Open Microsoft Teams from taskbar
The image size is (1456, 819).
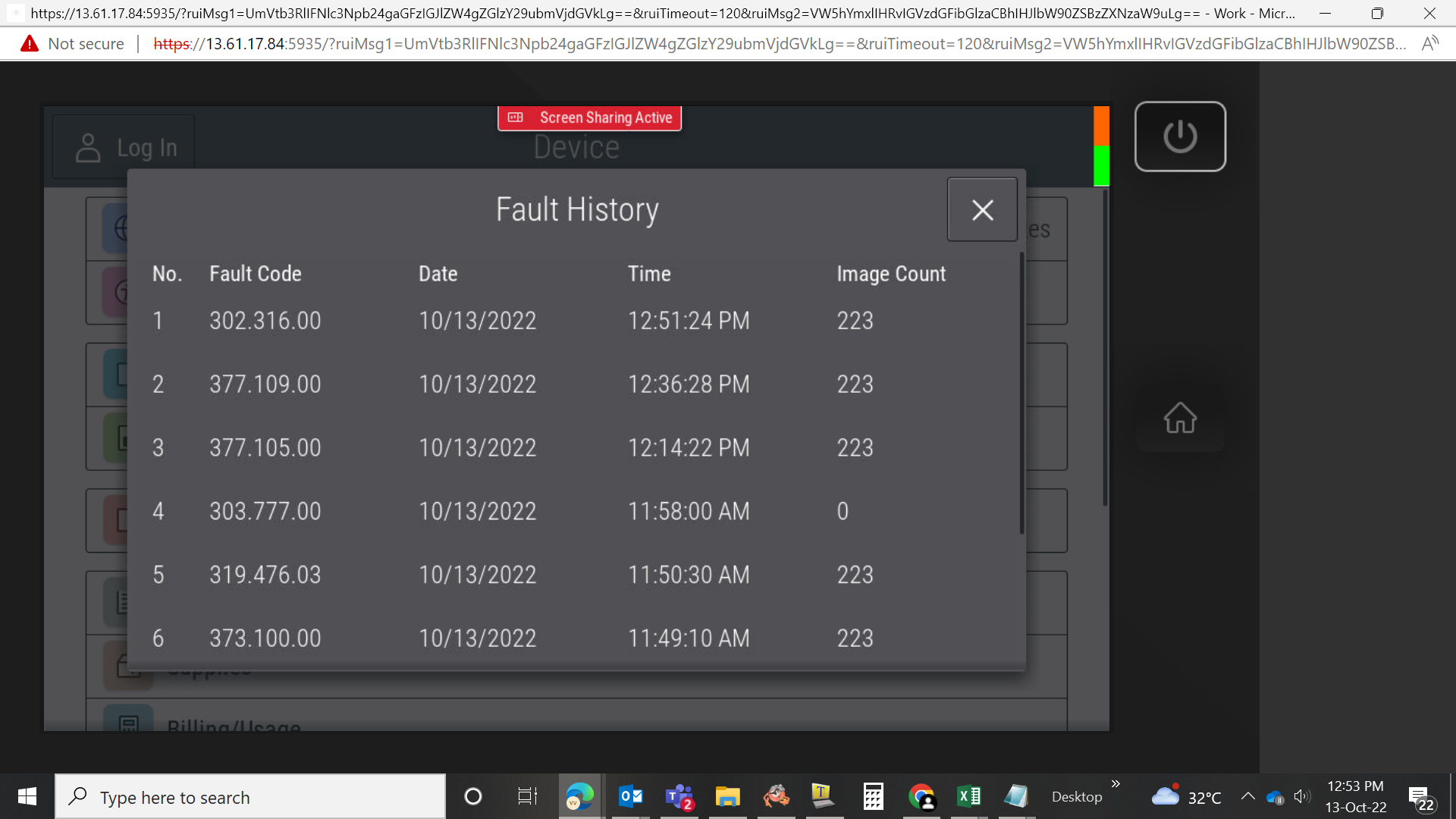[679, 797]
